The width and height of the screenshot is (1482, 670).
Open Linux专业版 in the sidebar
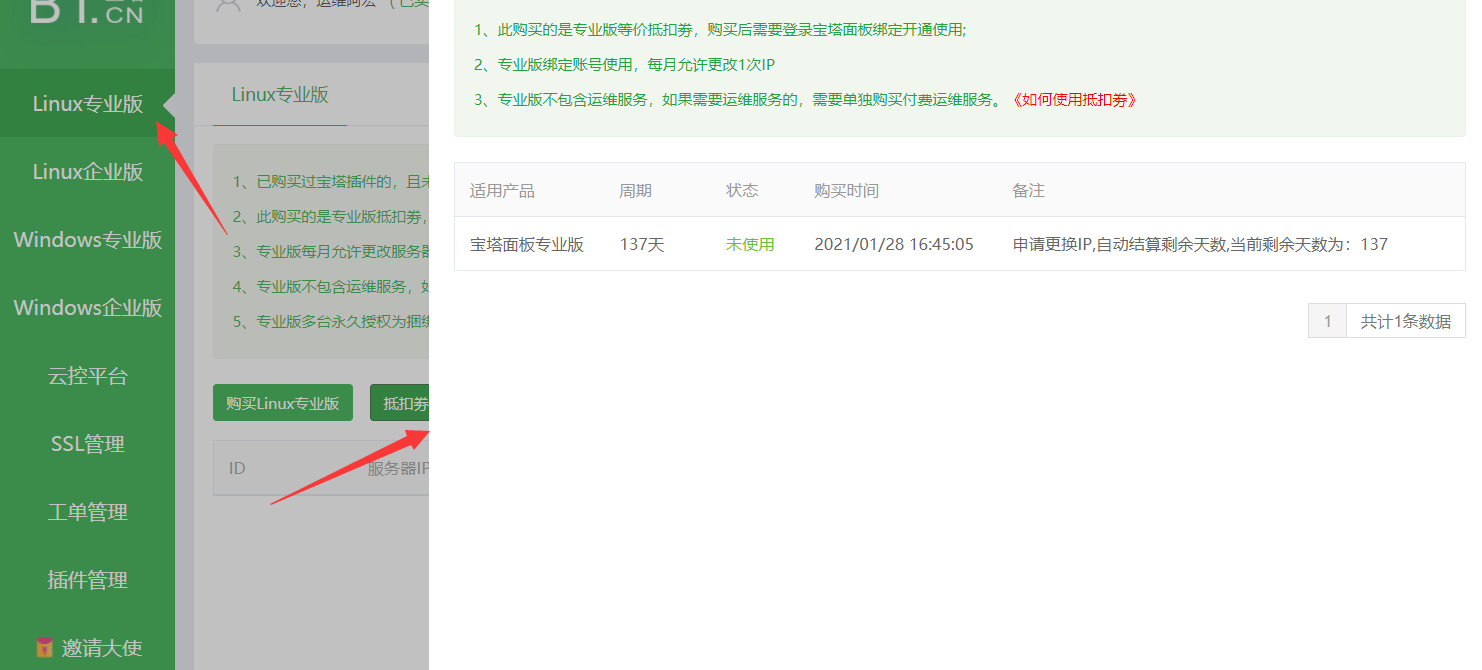click(88, 104)
